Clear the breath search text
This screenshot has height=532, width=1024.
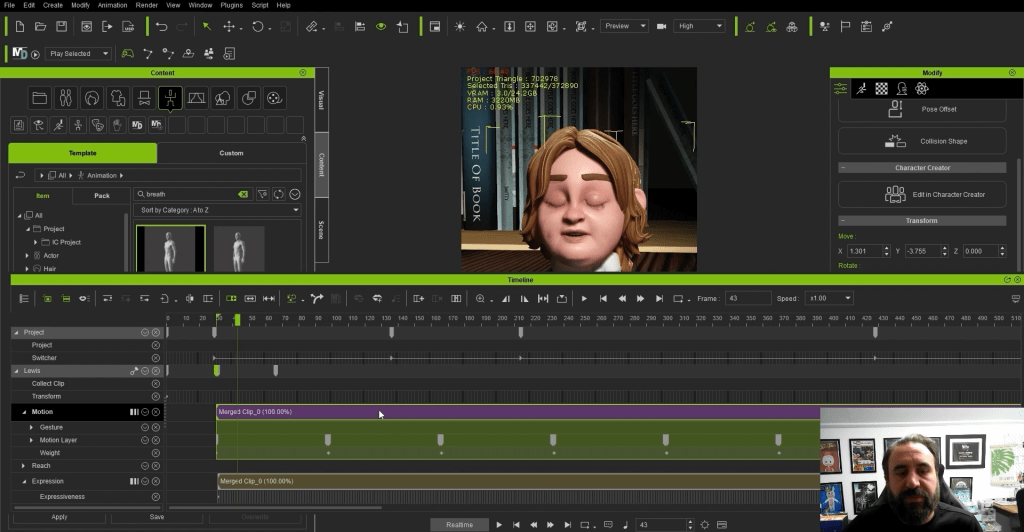click(x=242, y=194)
